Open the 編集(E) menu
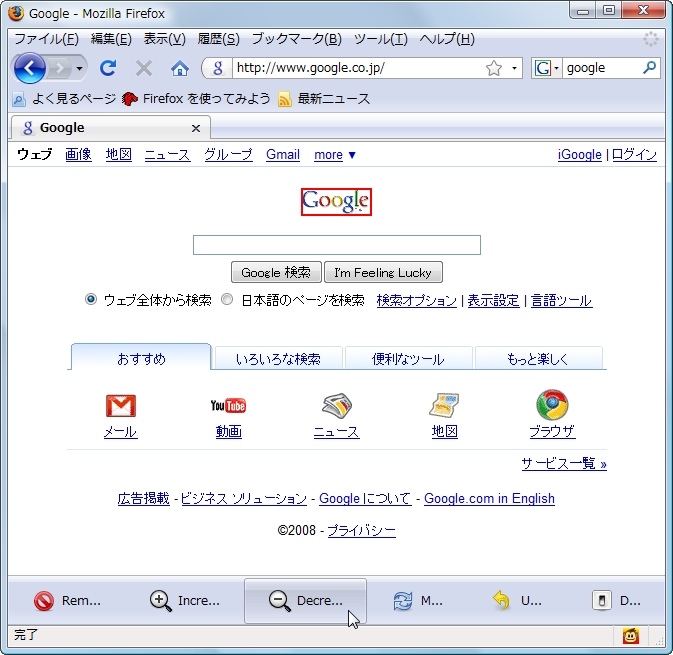Viewport: 673px width, 655px height. coord(111,39)
